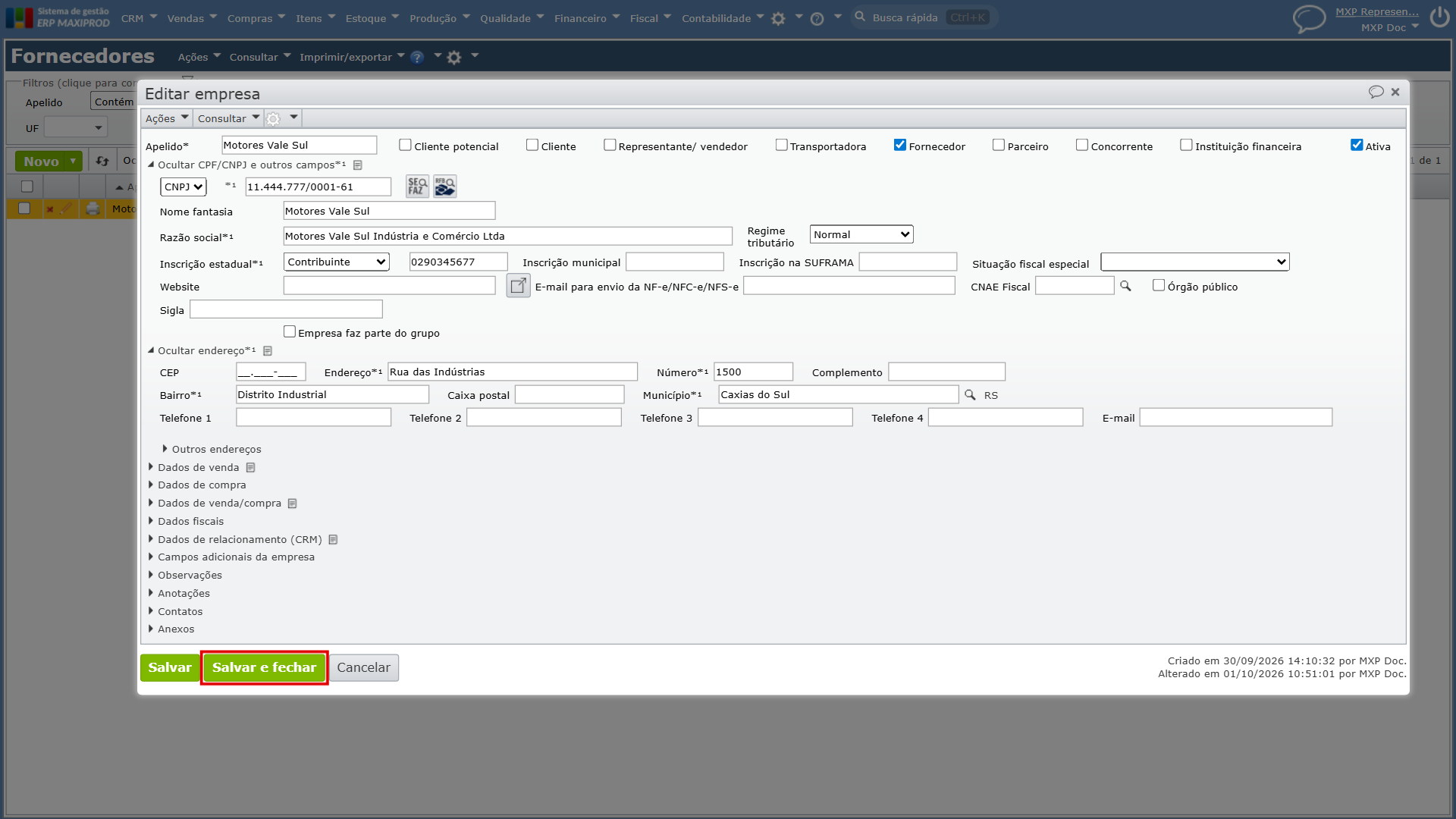Click the Cancelar button

pos(364,667)
